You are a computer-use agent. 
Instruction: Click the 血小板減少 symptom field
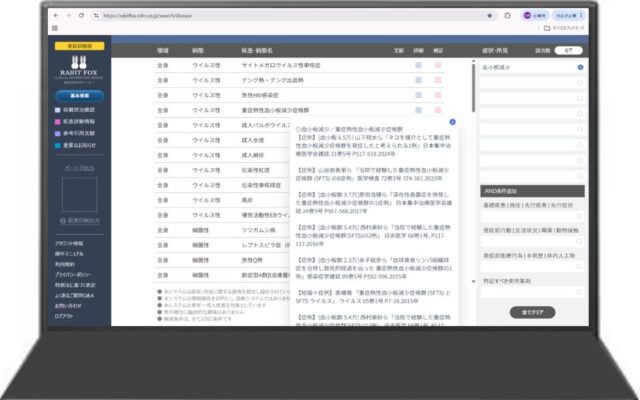pyautogui.click(x=532, y=67)
